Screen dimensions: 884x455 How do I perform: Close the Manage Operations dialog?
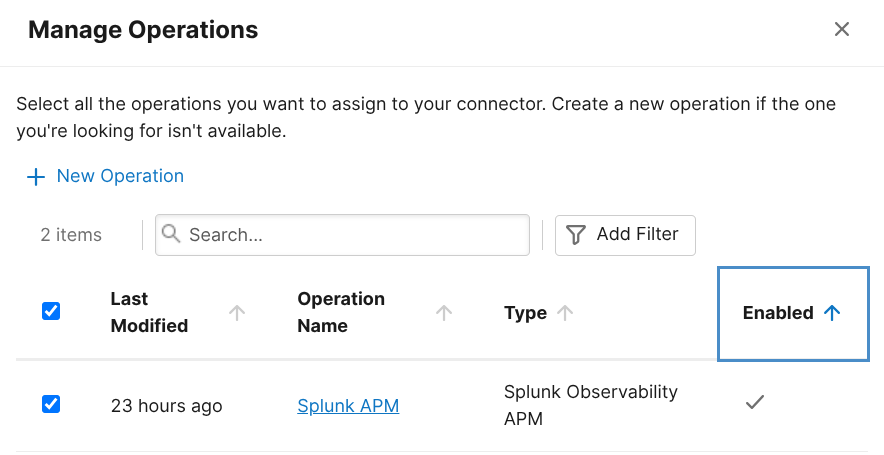click(842, 29)
